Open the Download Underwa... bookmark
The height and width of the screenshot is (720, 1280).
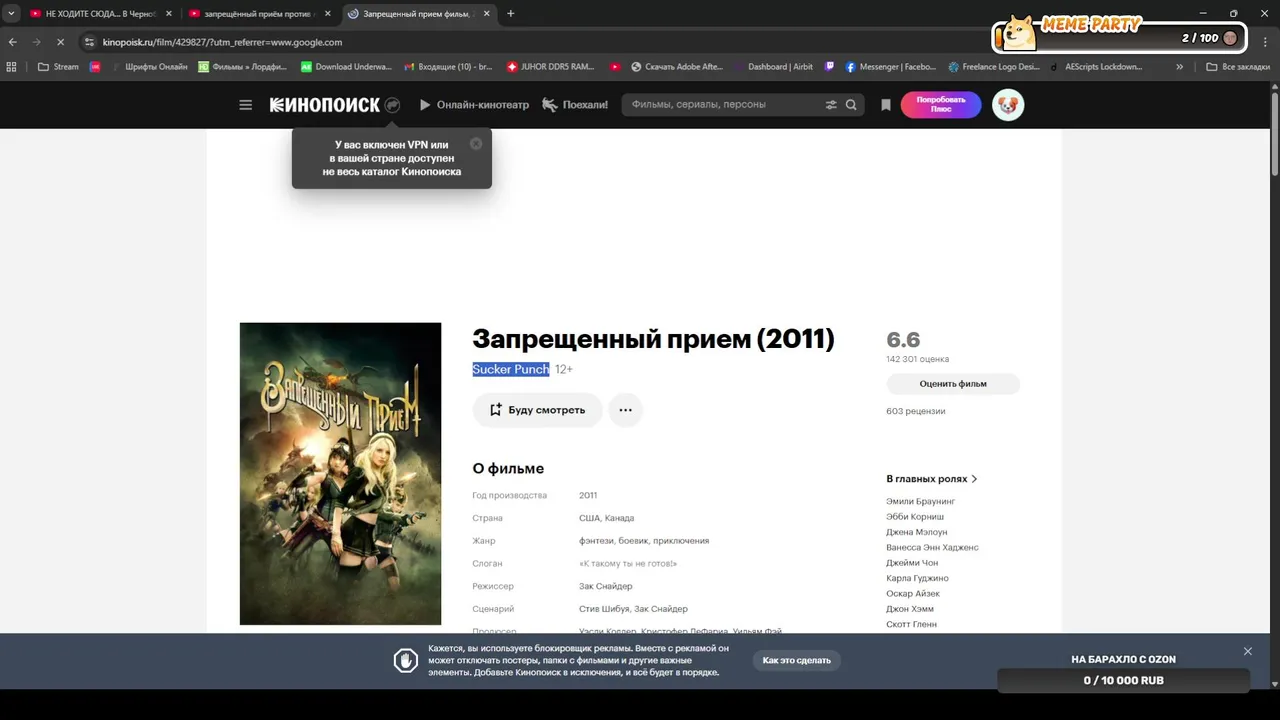pyautogui.click(x=346, y=67)
